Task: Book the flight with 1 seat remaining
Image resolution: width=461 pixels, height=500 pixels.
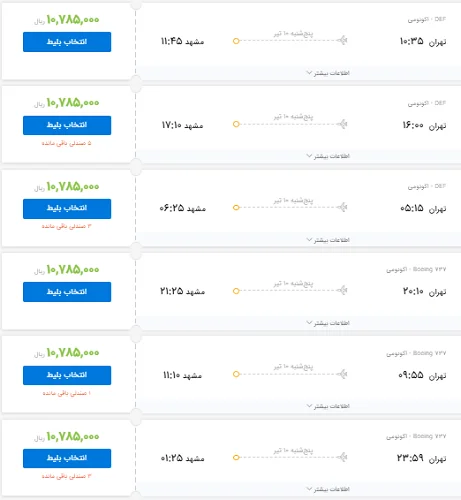Action: (x=67, y=375)
